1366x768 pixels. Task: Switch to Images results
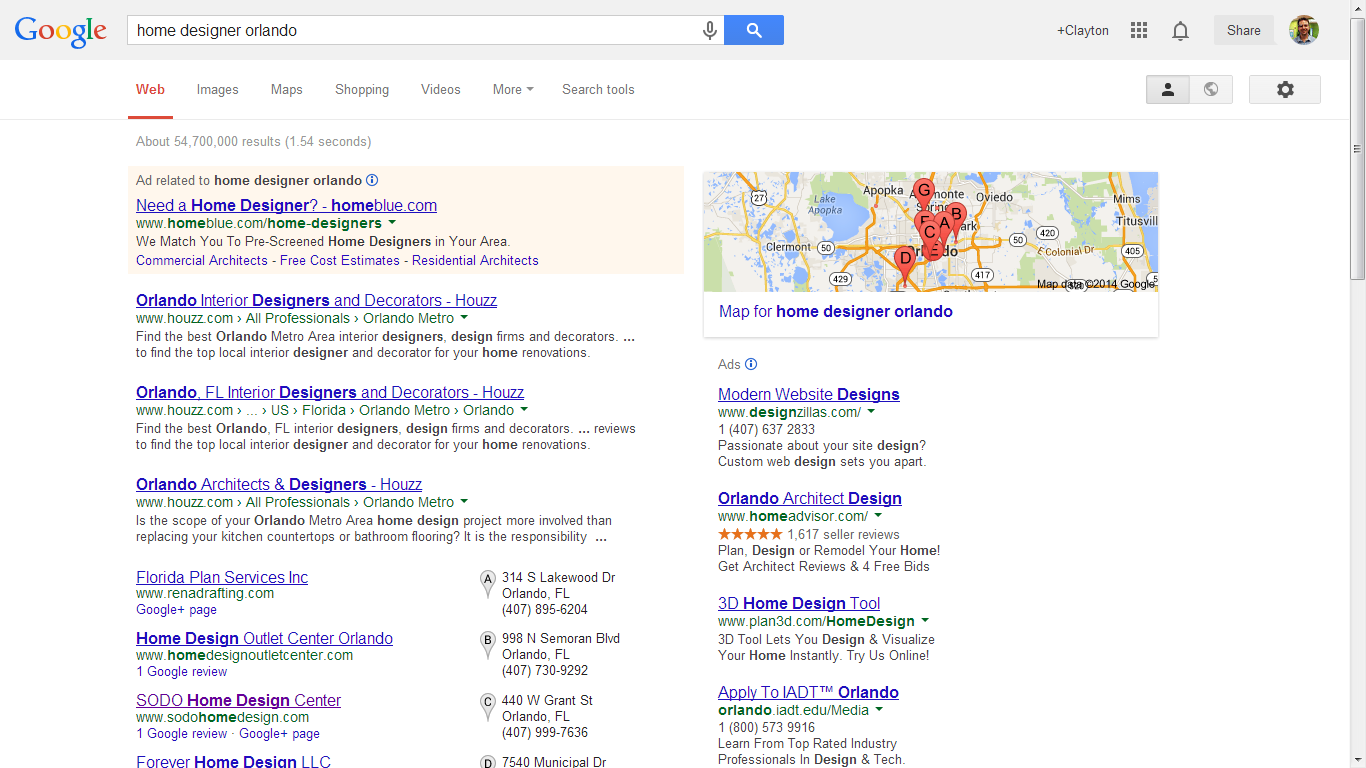[x=217, y=89]
